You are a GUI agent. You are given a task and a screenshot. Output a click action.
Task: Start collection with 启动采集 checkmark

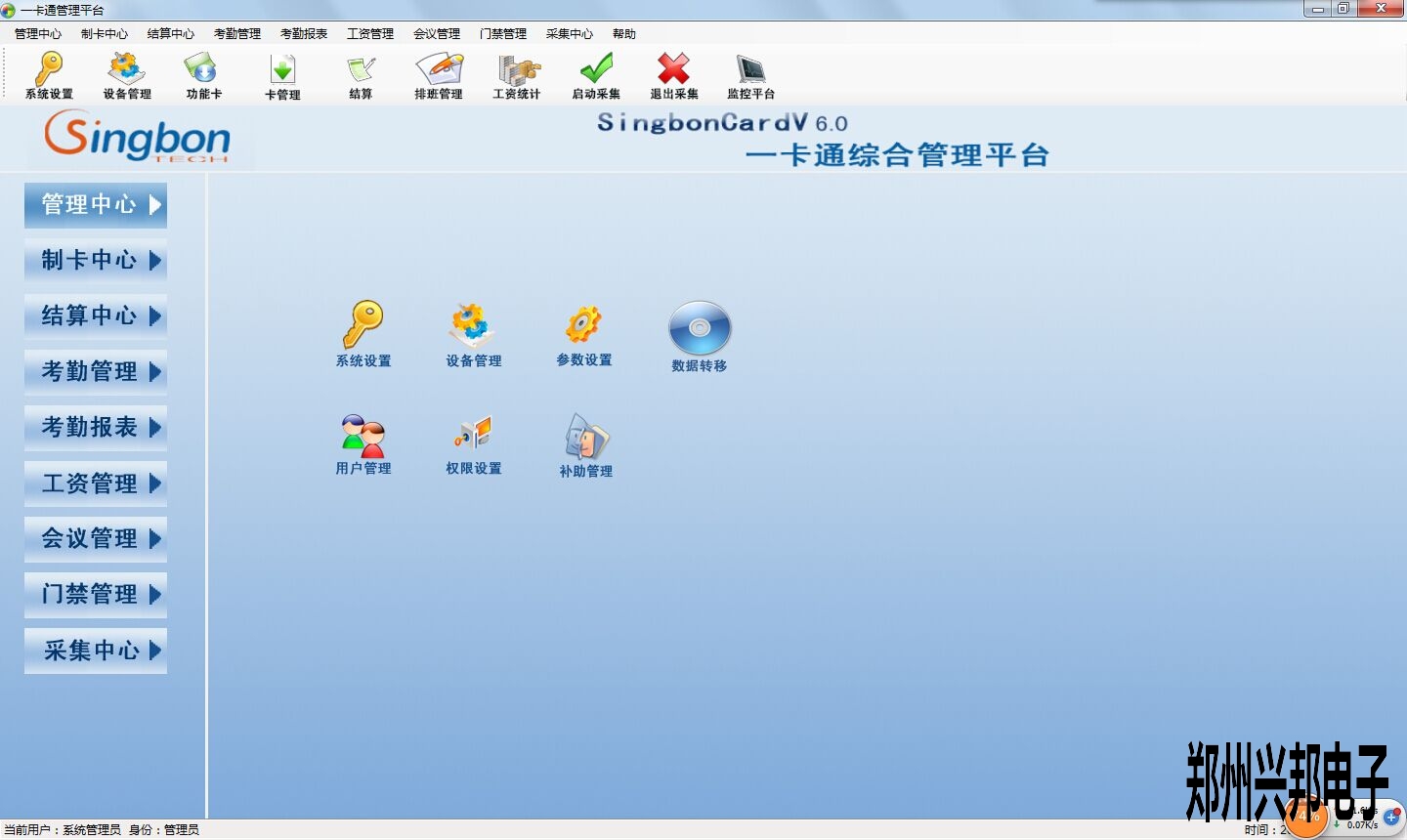pos(596,75)
